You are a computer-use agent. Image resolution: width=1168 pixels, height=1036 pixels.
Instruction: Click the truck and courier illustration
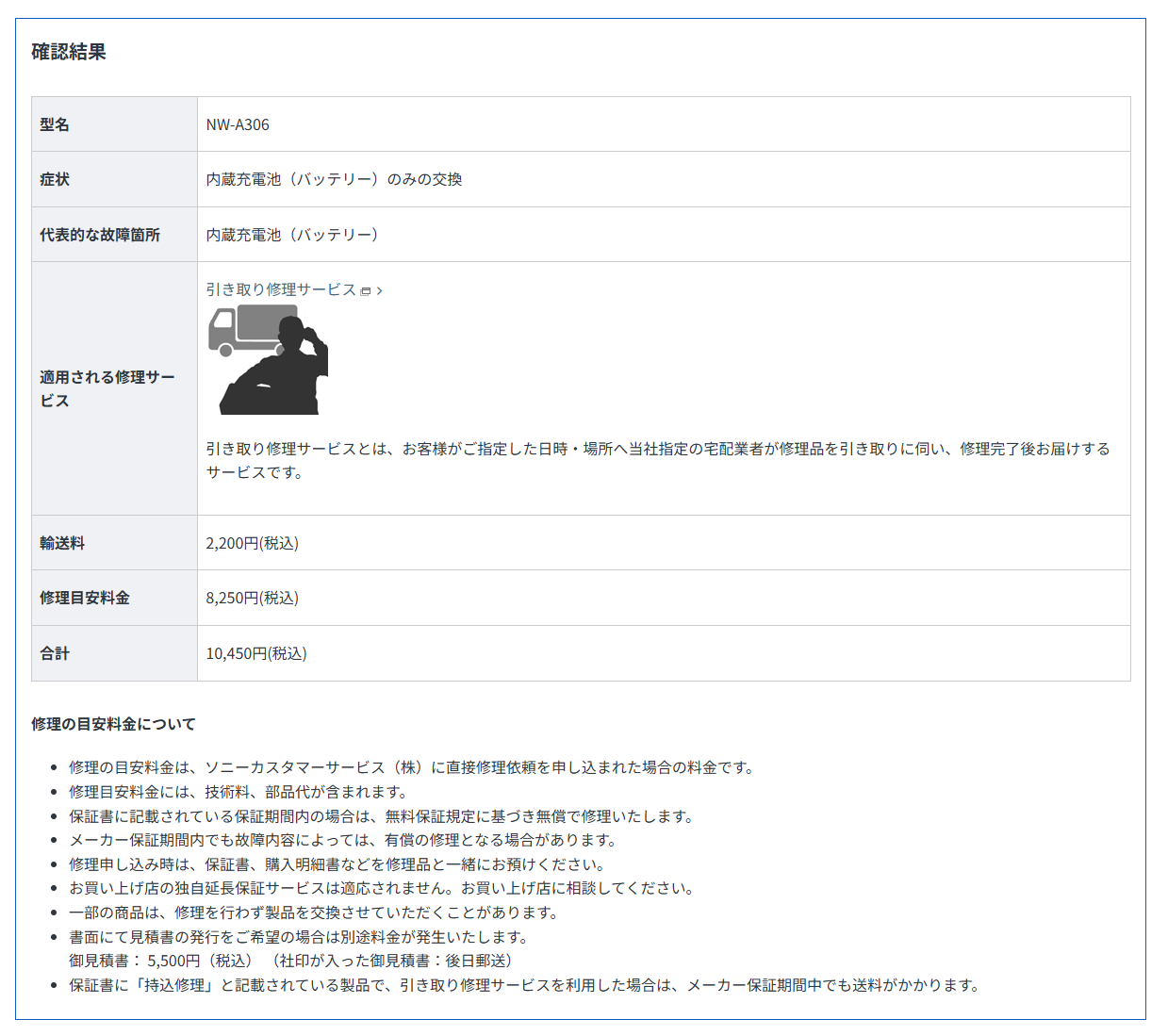click(x=268, y=360)
